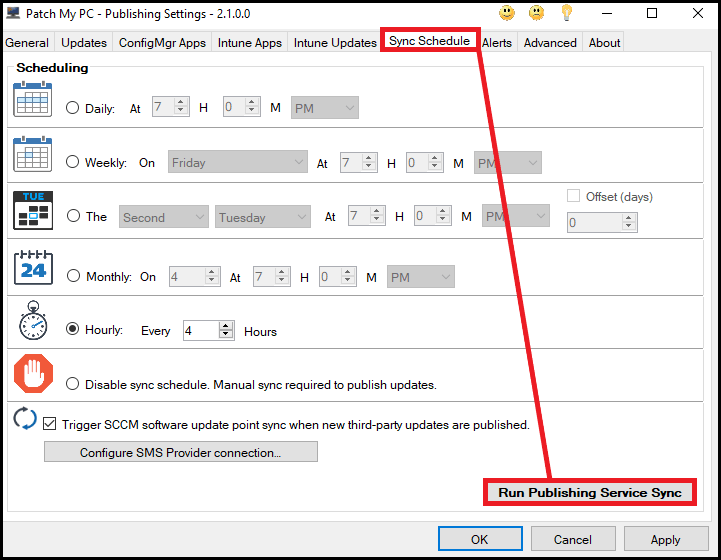Open the Second week ordinal dropdown
721x560 pixels.
tap(164, 217)
